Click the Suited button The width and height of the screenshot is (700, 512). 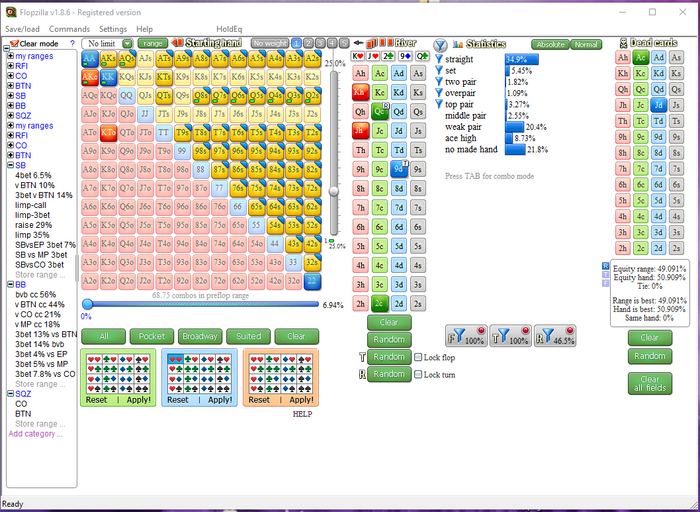pos(248,336)
